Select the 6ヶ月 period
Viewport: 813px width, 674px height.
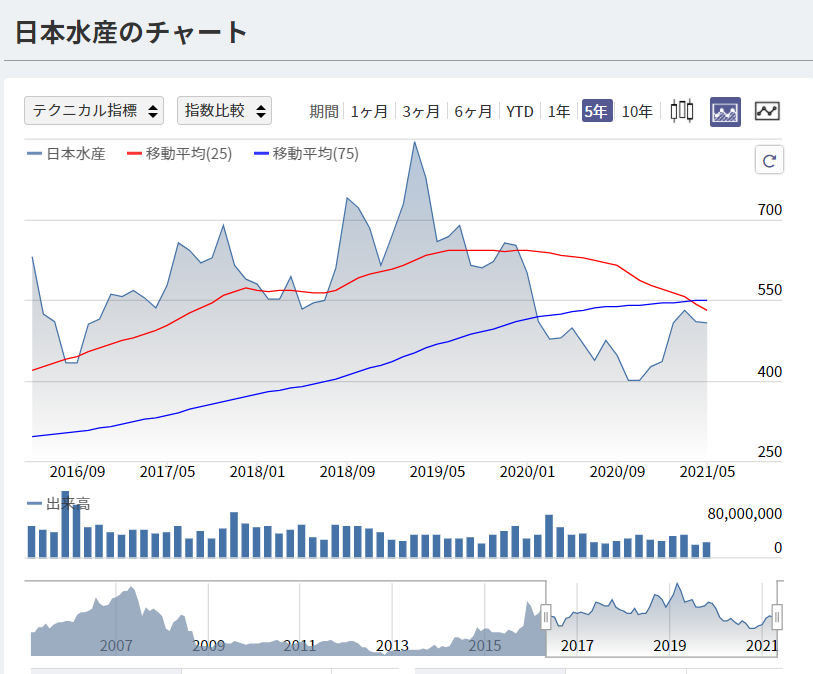tap(473, 111)
